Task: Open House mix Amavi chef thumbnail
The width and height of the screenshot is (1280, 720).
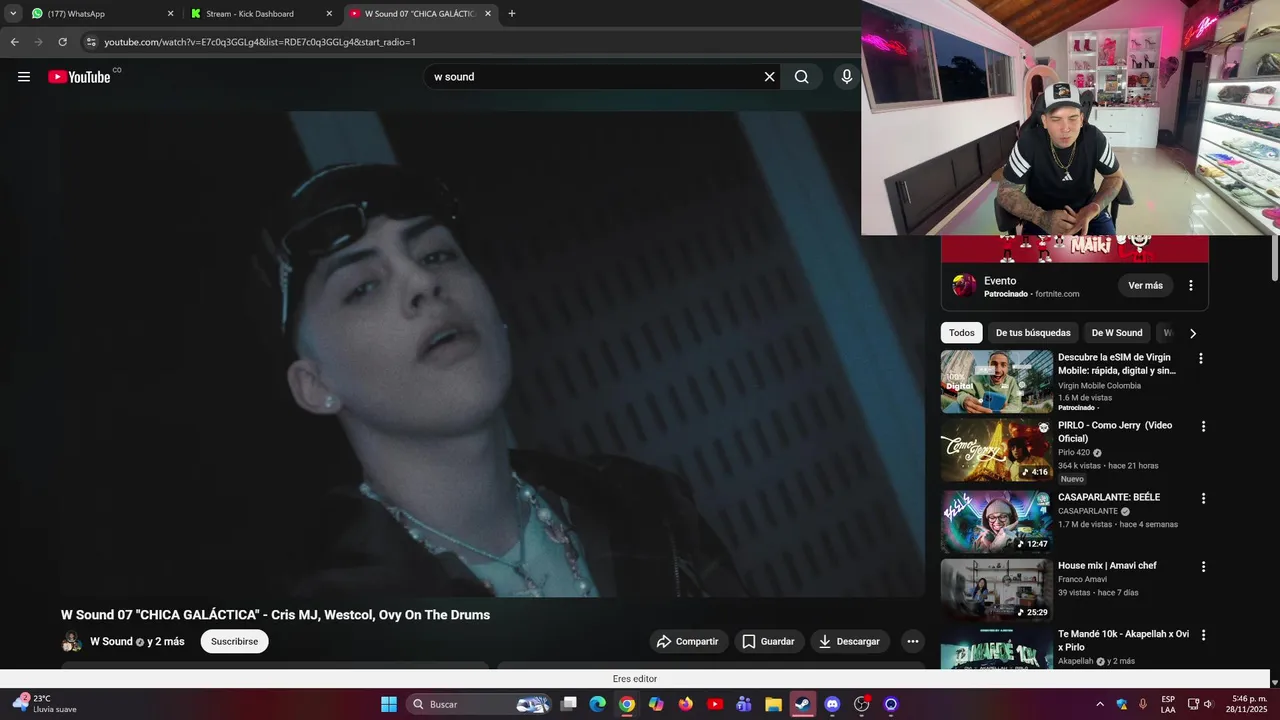Action: point(996,590)
